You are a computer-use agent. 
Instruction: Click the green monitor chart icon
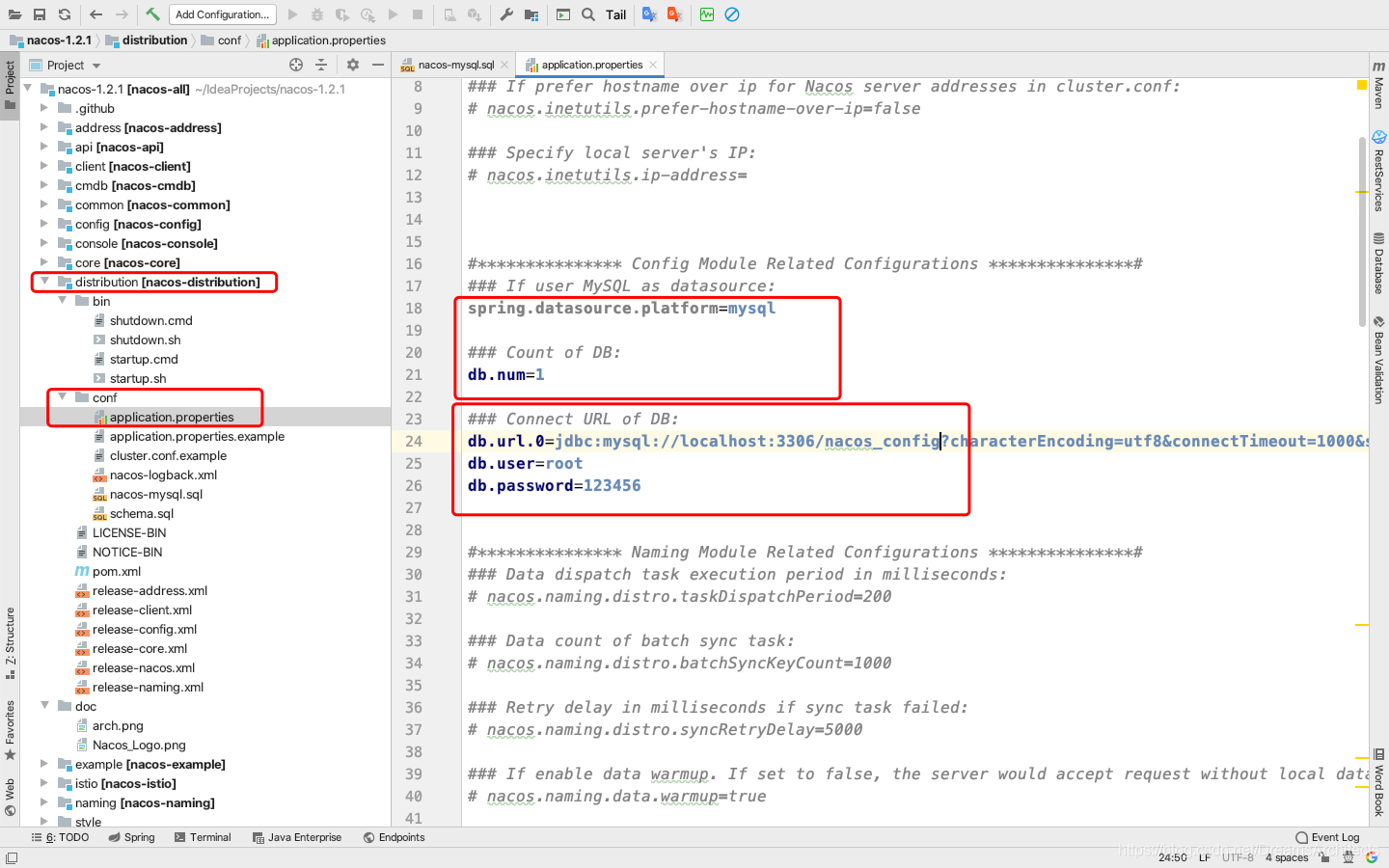[x=707, y=14]
